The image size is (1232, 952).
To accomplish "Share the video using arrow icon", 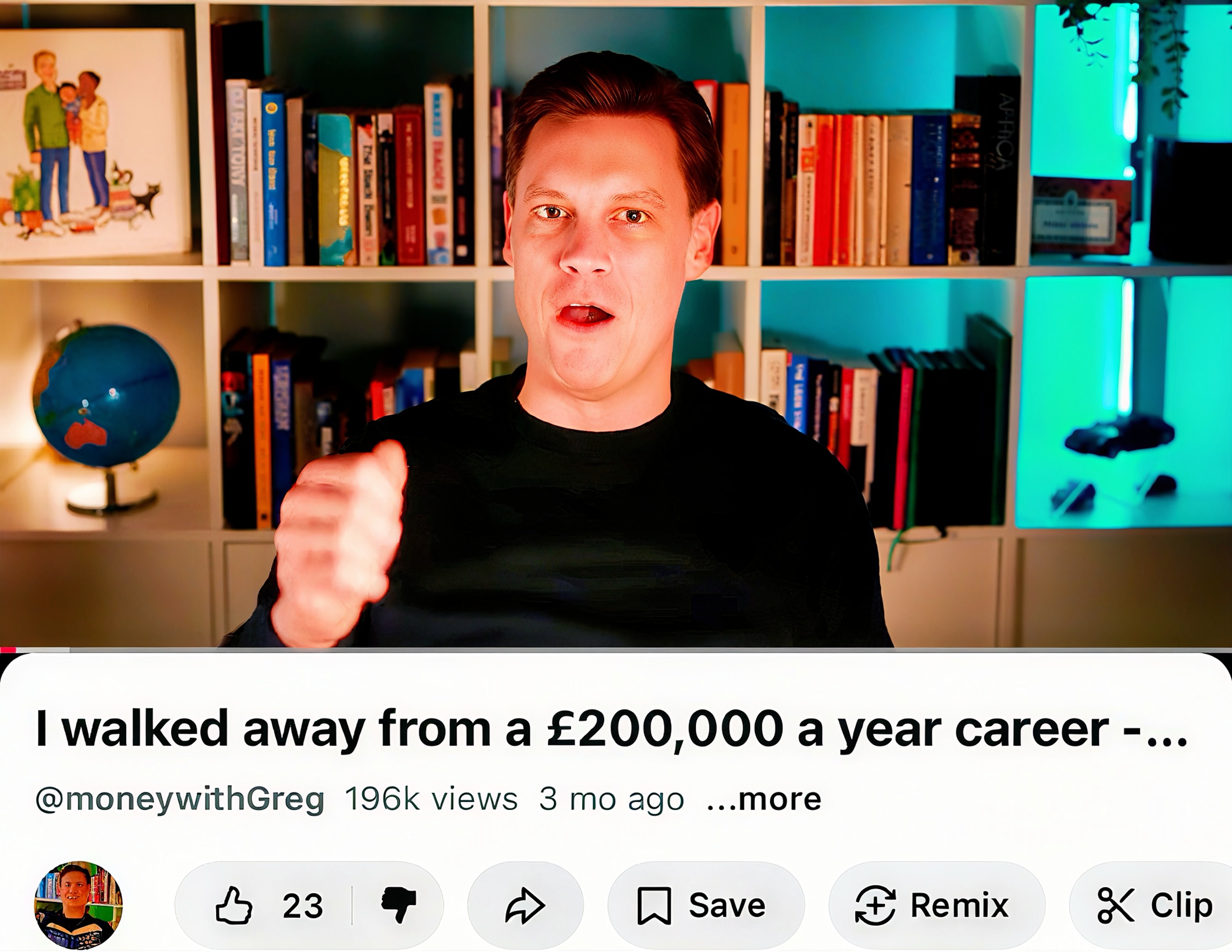I will pyautogui.click(x=525, y=906).
